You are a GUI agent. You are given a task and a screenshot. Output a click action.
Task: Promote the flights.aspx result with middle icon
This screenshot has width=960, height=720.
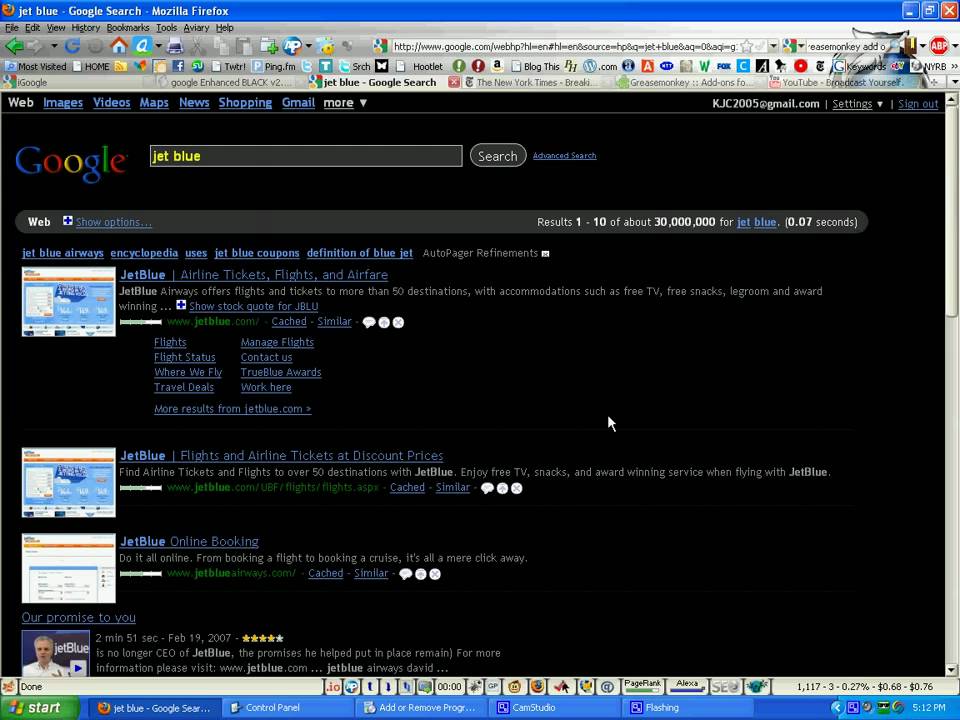(502, 488)
